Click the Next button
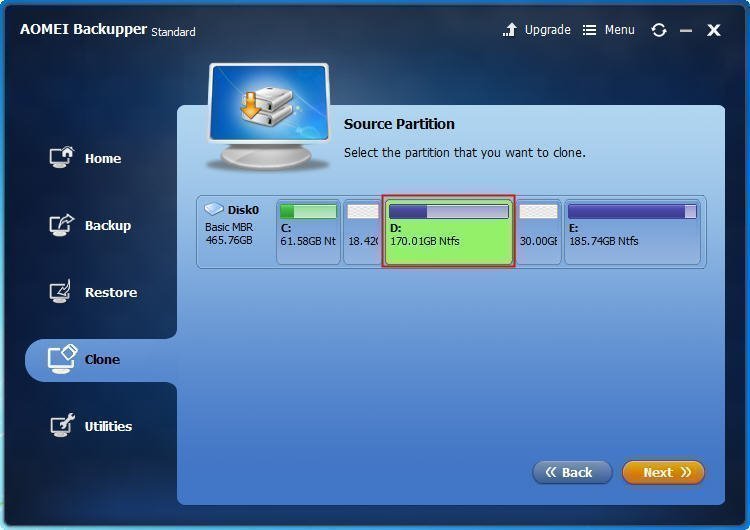Image resolution: width=750 pixels, height=530 pixels. pos(663,473)
